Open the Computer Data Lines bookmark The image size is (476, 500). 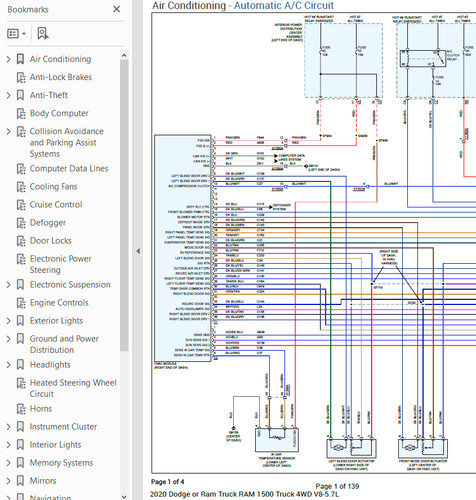click(69, 169)
